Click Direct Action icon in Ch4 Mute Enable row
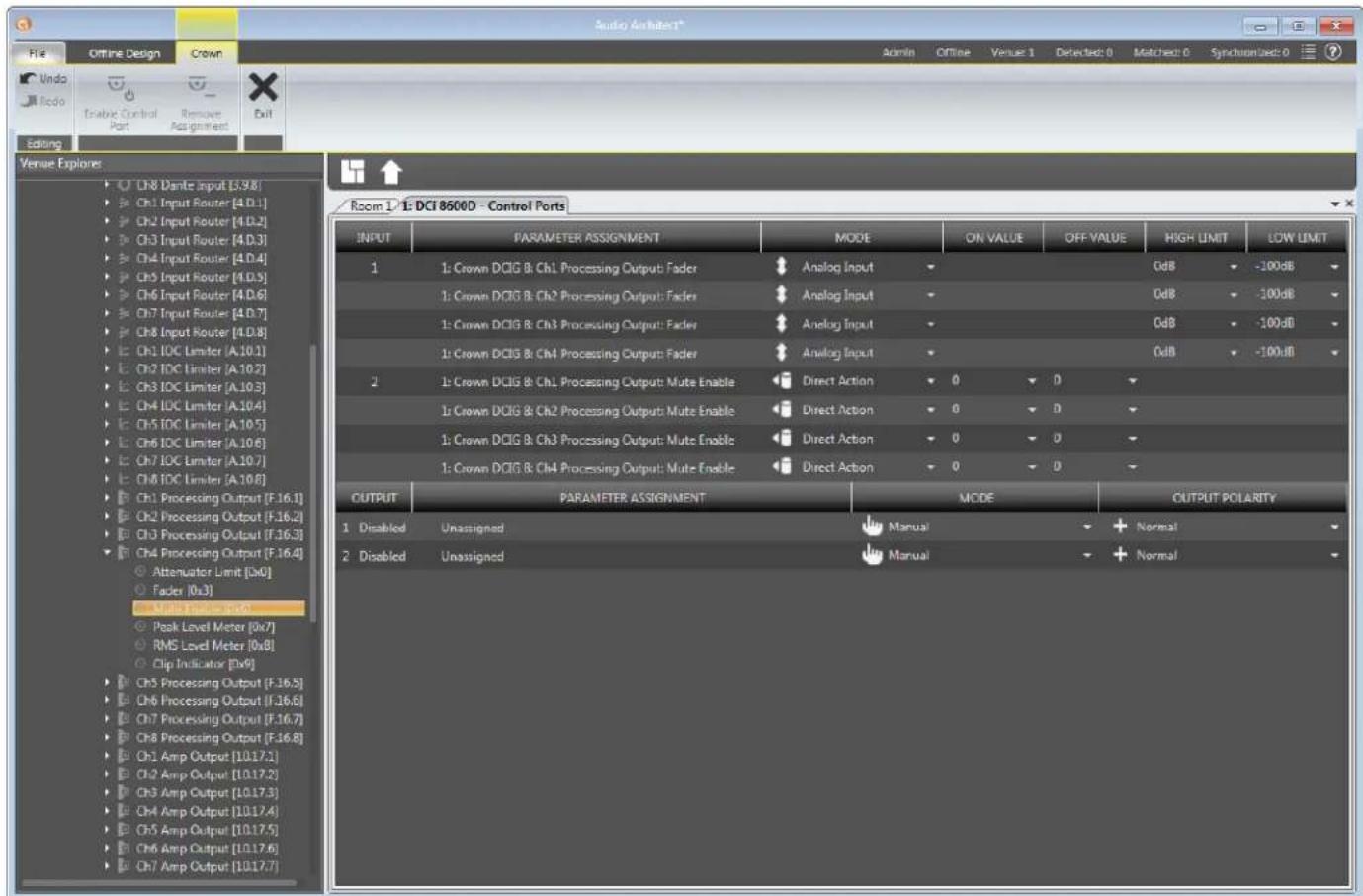Viewport: 1363px width, 896px height. (782, 466)
